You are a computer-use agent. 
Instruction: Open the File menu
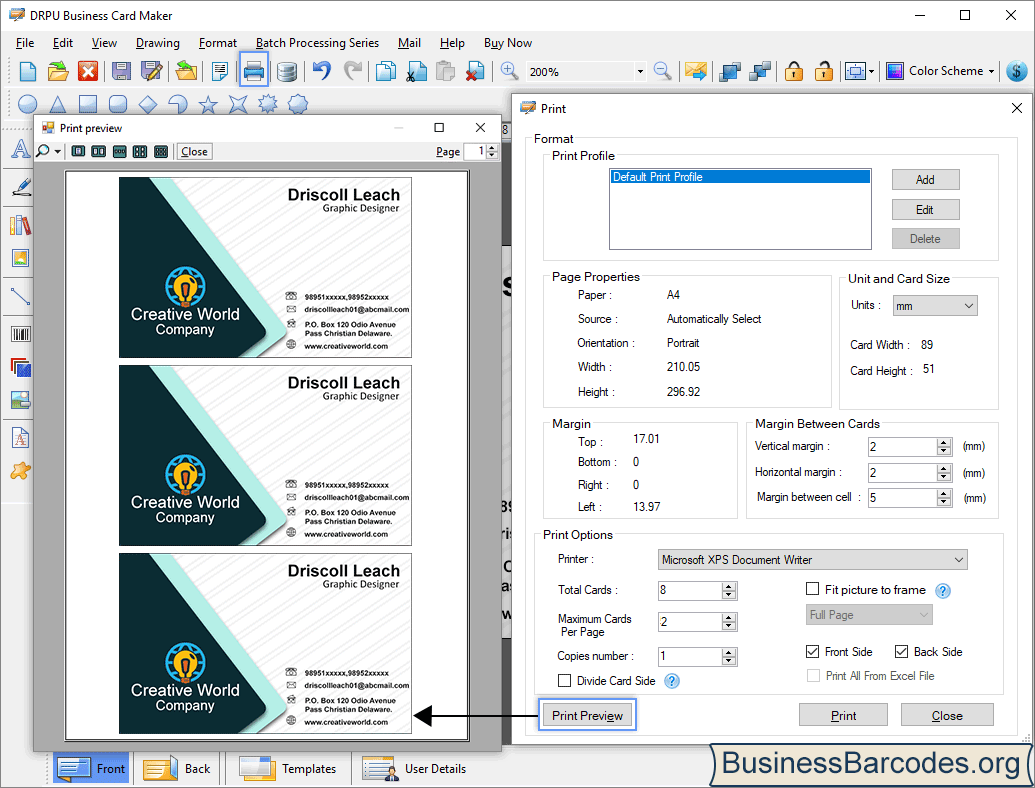click(x=25, y=43)
